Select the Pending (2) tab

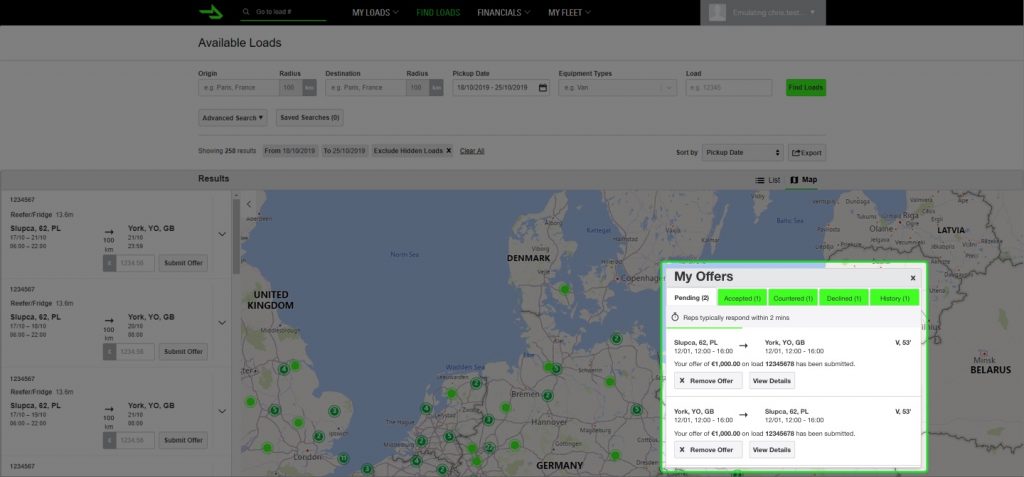692,298
